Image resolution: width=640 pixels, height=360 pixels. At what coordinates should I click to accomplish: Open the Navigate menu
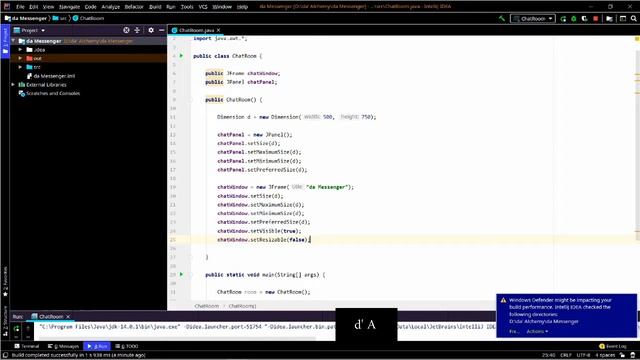click(x=69, y=7)
